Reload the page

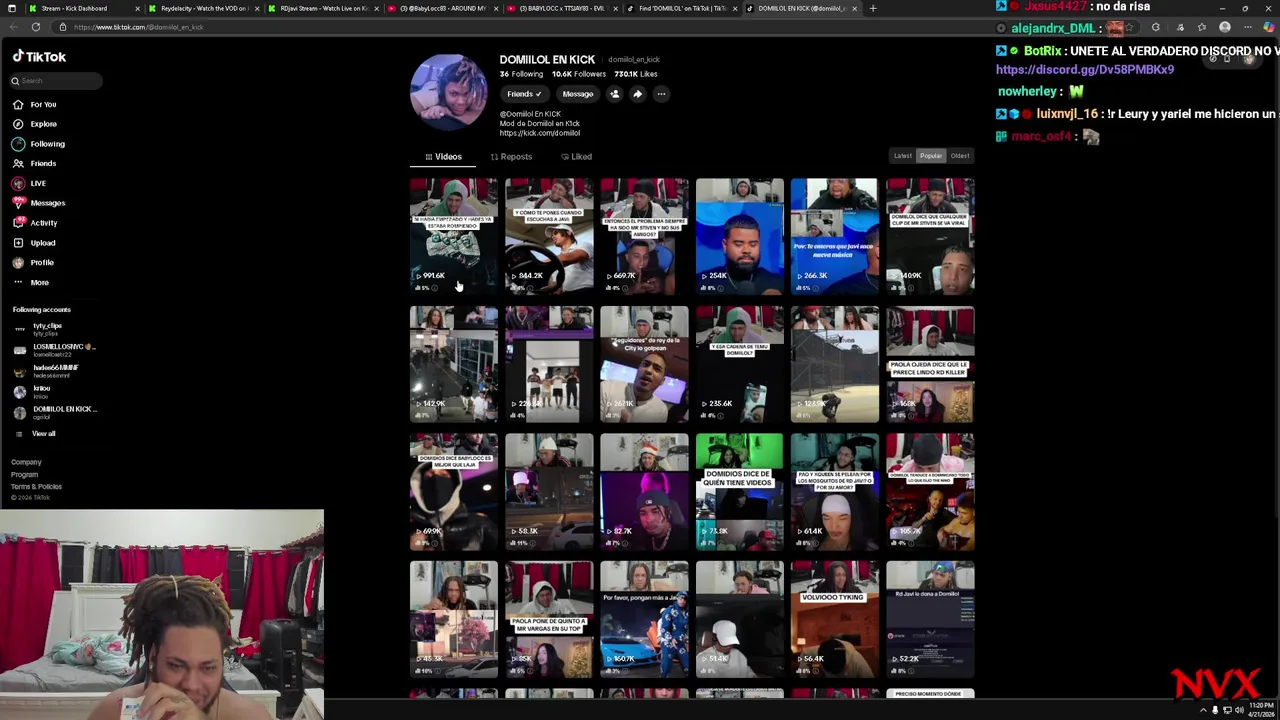coord(36,27)
